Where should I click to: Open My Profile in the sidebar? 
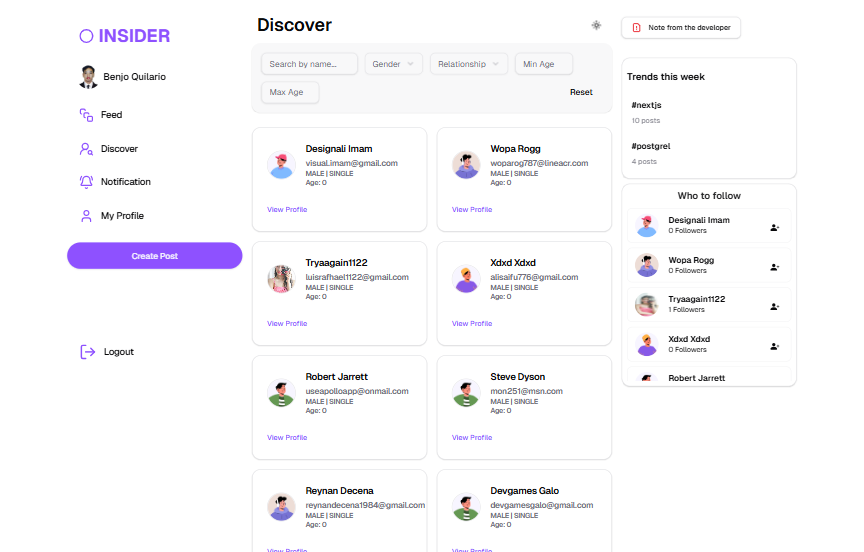(121, 216)
